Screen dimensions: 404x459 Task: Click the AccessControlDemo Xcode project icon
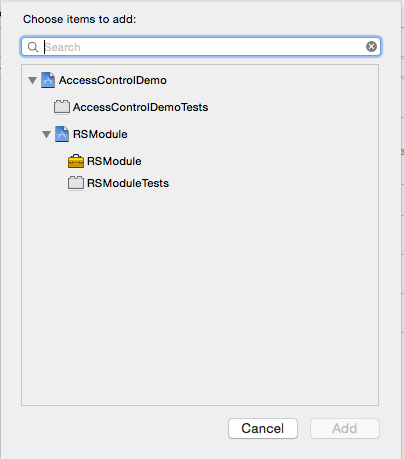point(48,80)
